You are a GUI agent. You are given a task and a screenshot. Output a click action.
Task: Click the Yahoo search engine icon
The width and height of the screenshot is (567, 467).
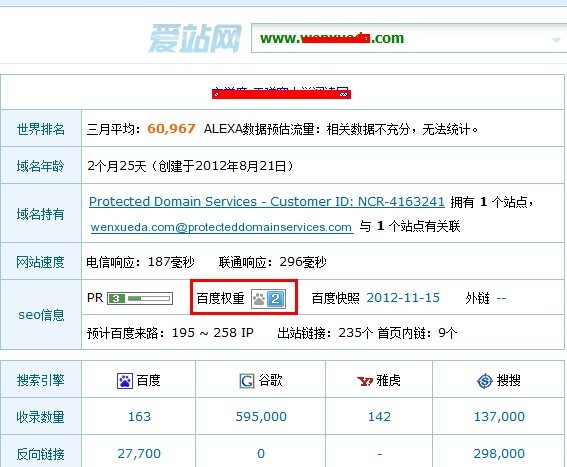click(364, 381)
